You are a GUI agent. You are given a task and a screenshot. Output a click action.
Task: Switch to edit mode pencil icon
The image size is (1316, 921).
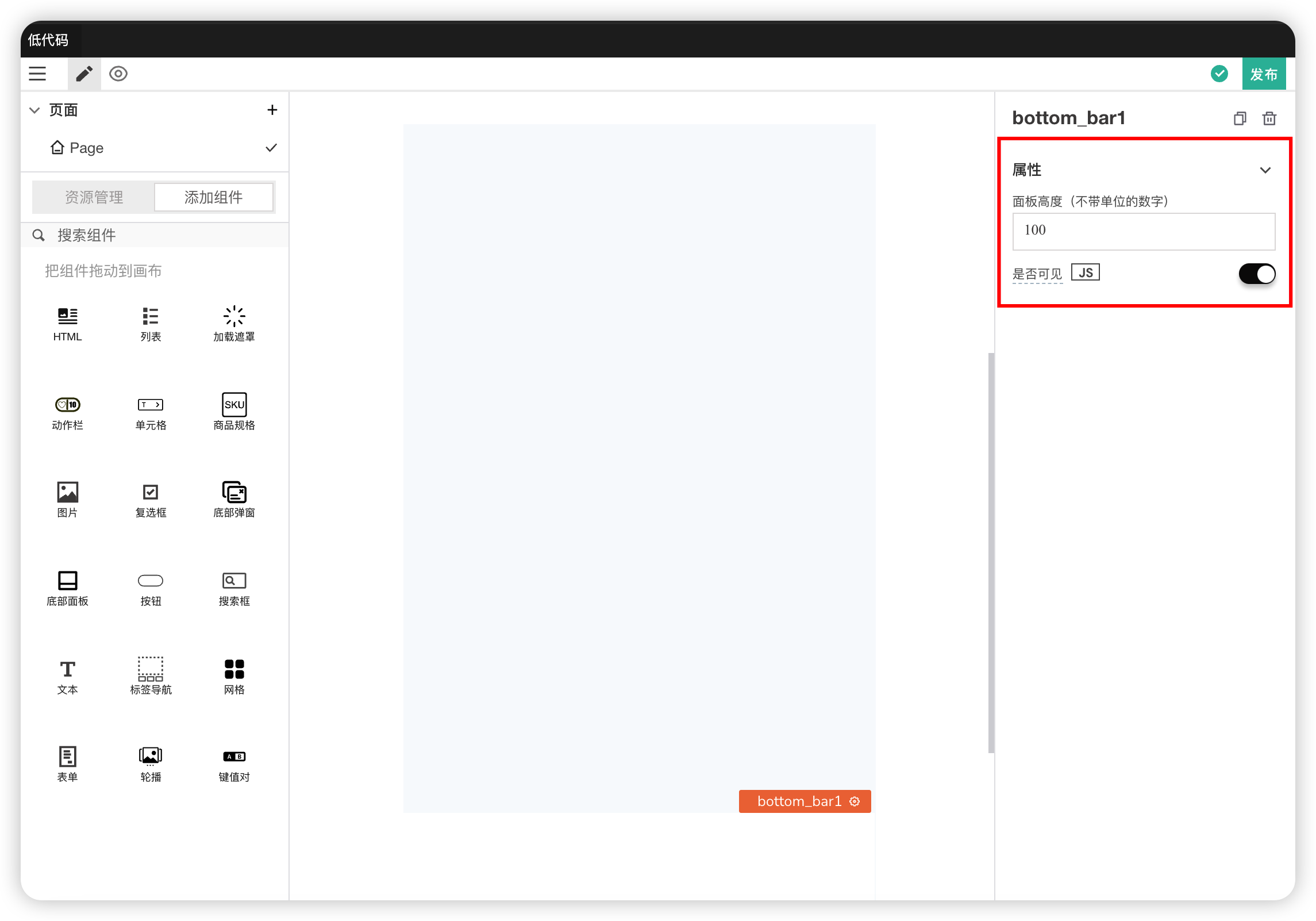[x=84, y=74]
